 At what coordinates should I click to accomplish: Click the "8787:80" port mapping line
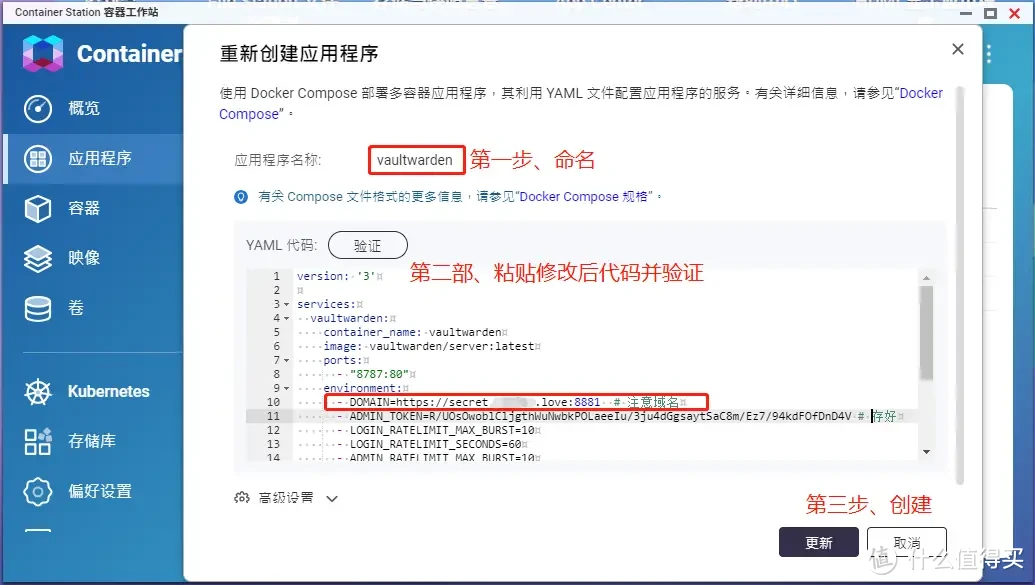379,374
